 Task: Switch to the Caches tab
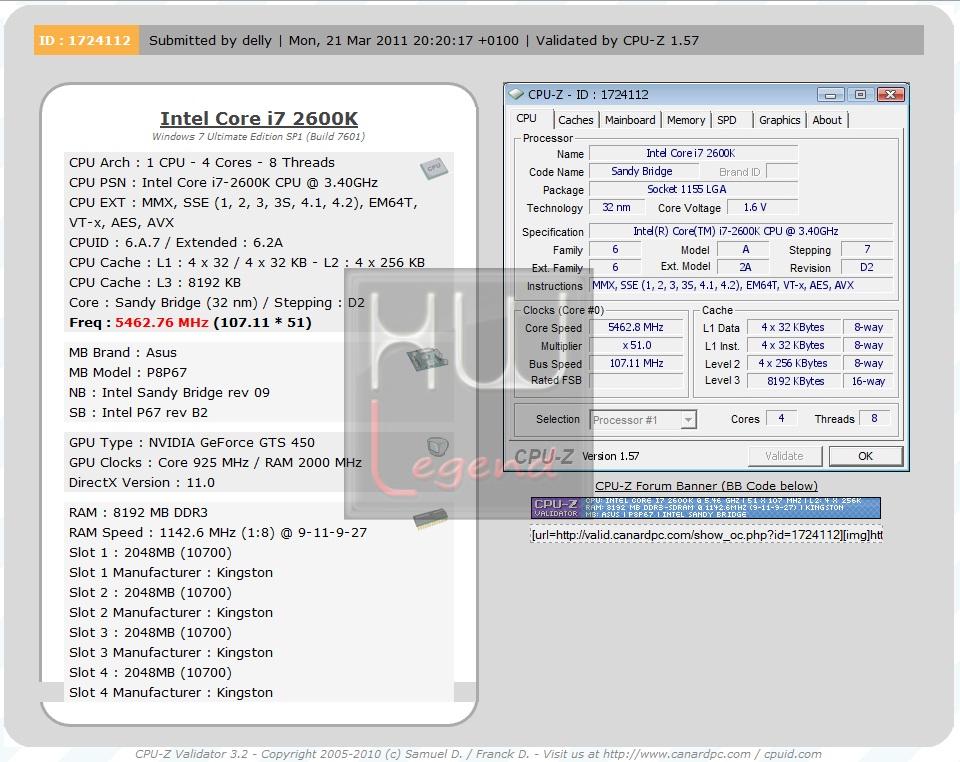[576, 120]
